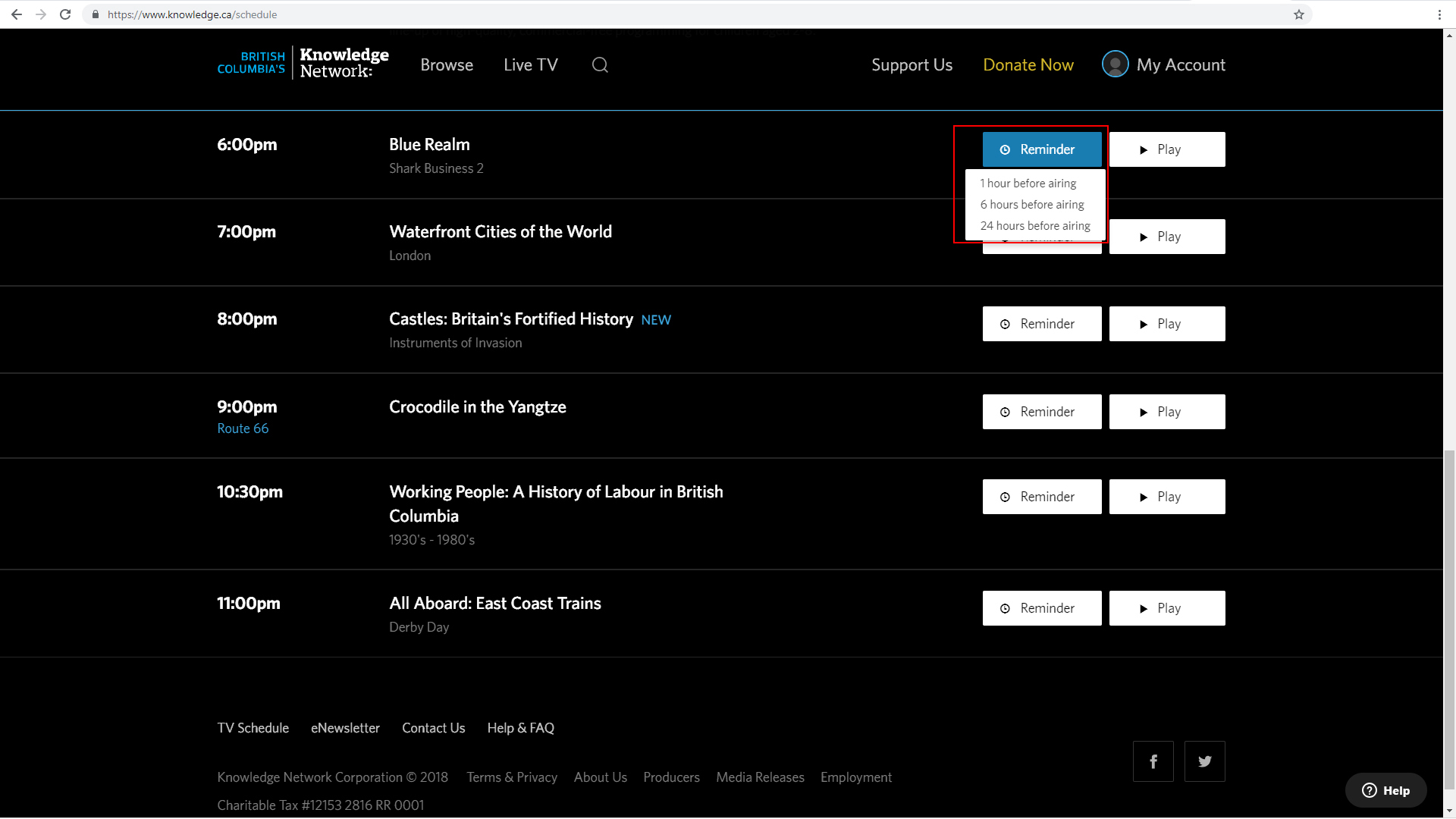
Task: Set Reminder for All Aboard: East Coast Trains
Action: click(x=1042, y=608)
